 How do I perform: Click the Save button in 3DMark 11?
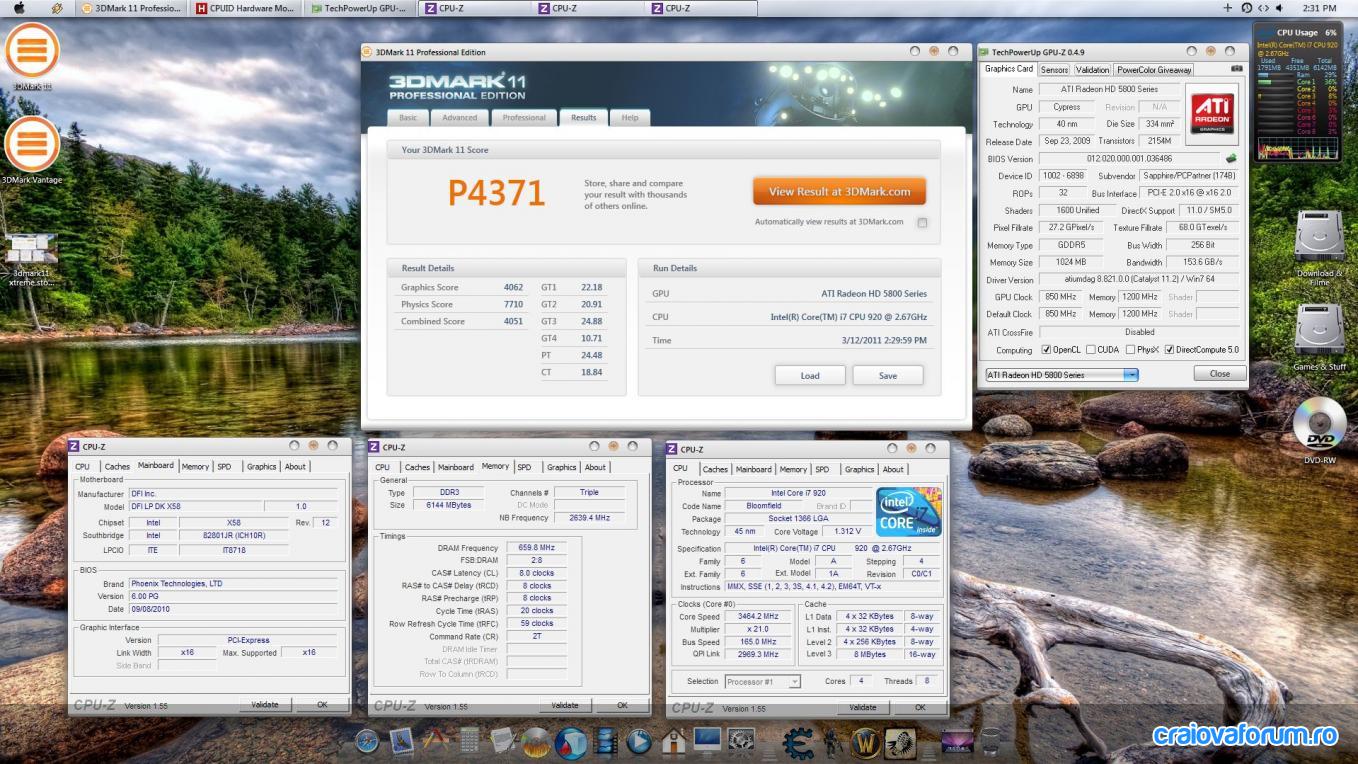pyautogui.click(x=888, y=376)
